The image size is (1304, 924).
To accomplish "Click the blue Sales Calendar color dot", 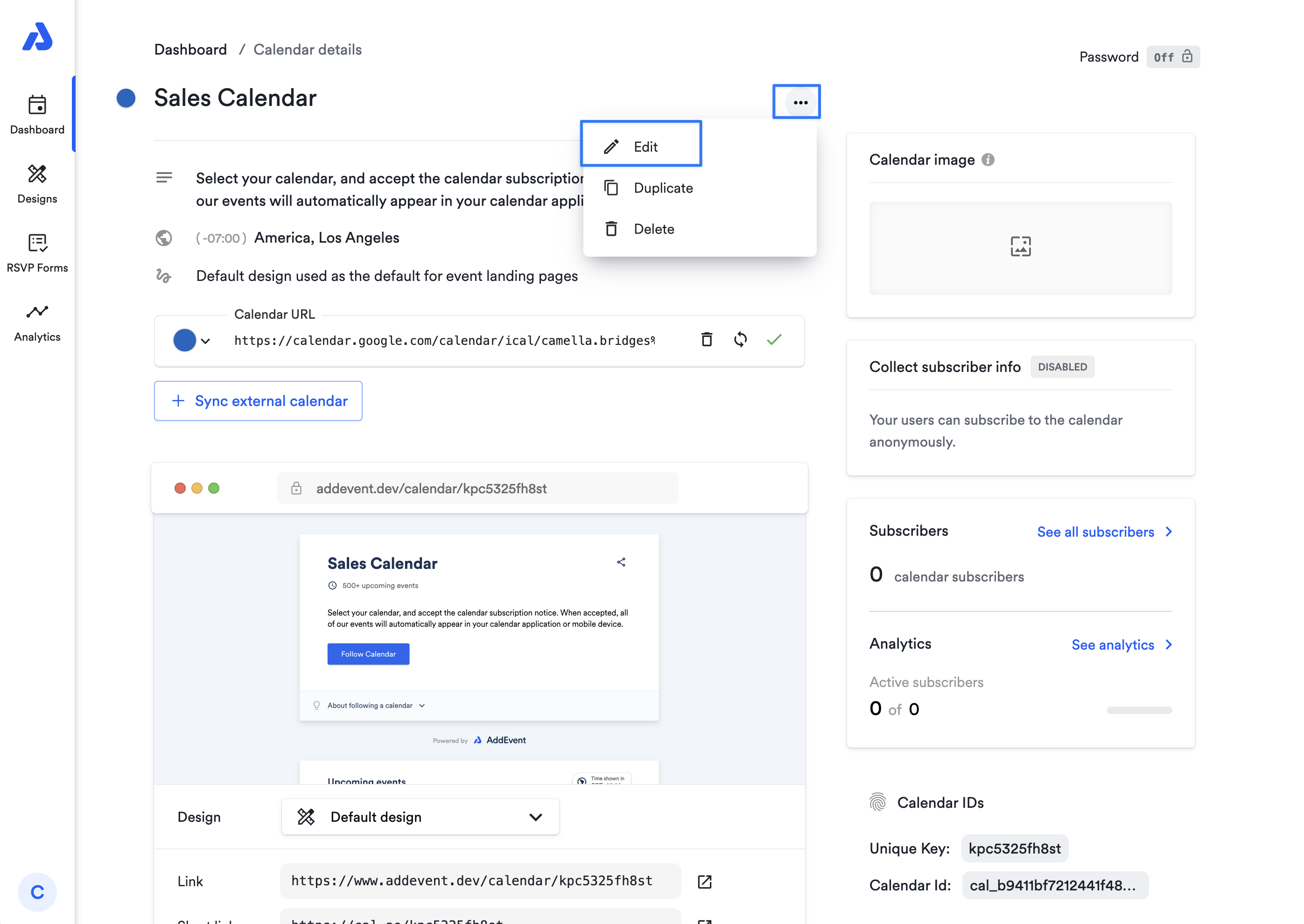I will point(126,98).
